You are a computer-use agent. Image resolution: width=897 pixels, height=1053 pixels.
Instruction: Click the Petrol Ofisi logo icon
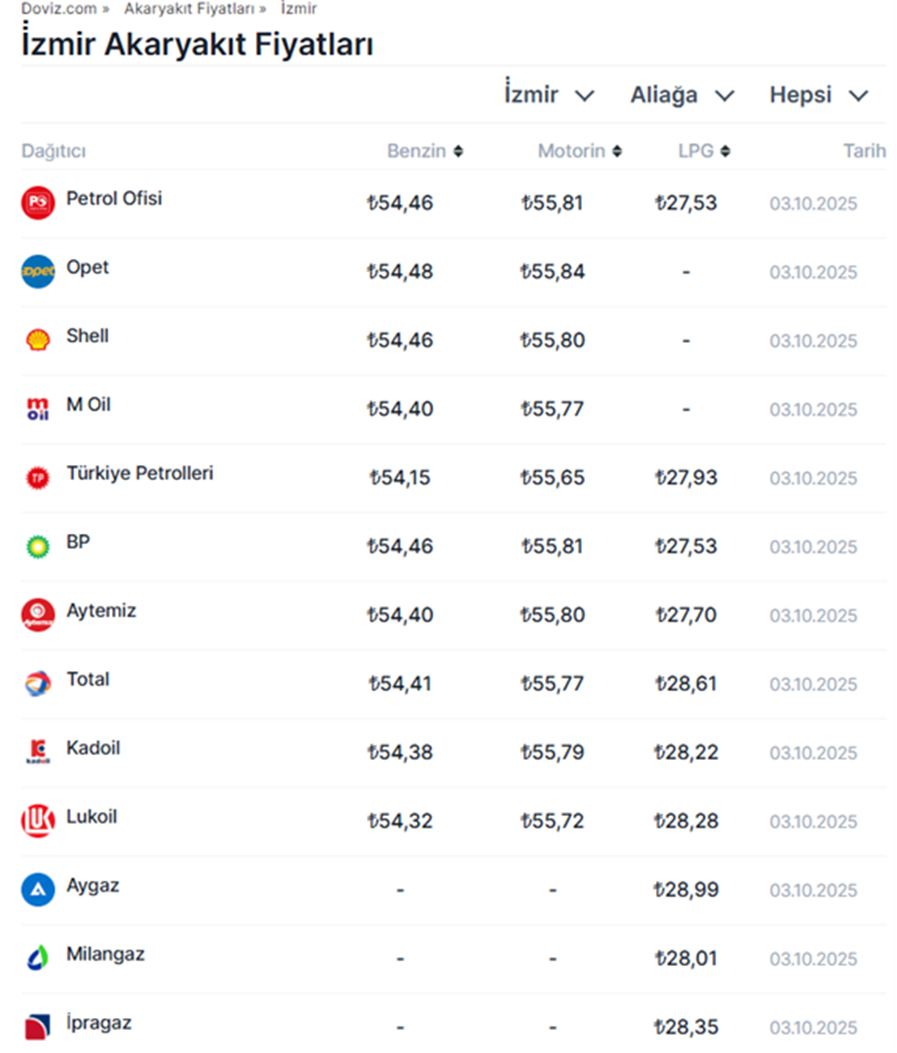tap(38, 203)
